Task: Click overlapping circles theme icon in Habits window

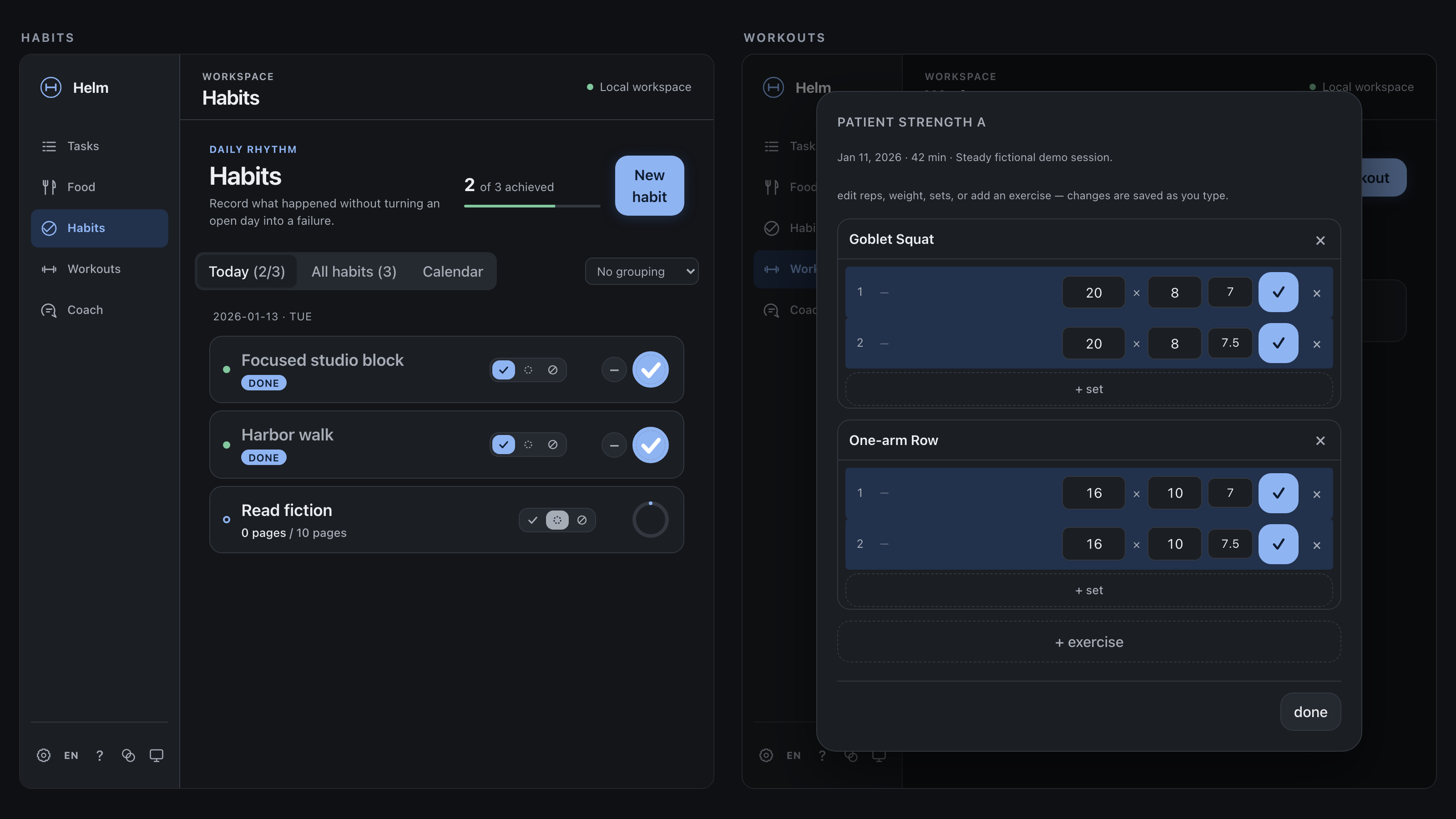Action: [x=128, y=755]
